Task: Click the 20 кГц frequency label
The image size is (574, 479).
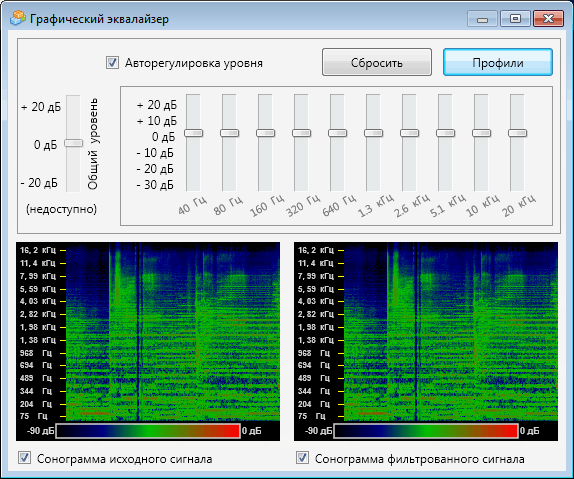Action: 519,205
